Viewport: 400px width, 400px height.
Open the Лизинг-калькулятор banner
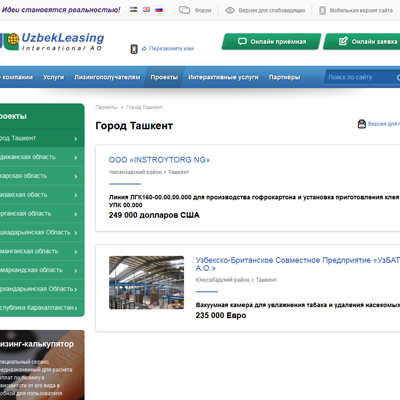pos(42,365)
